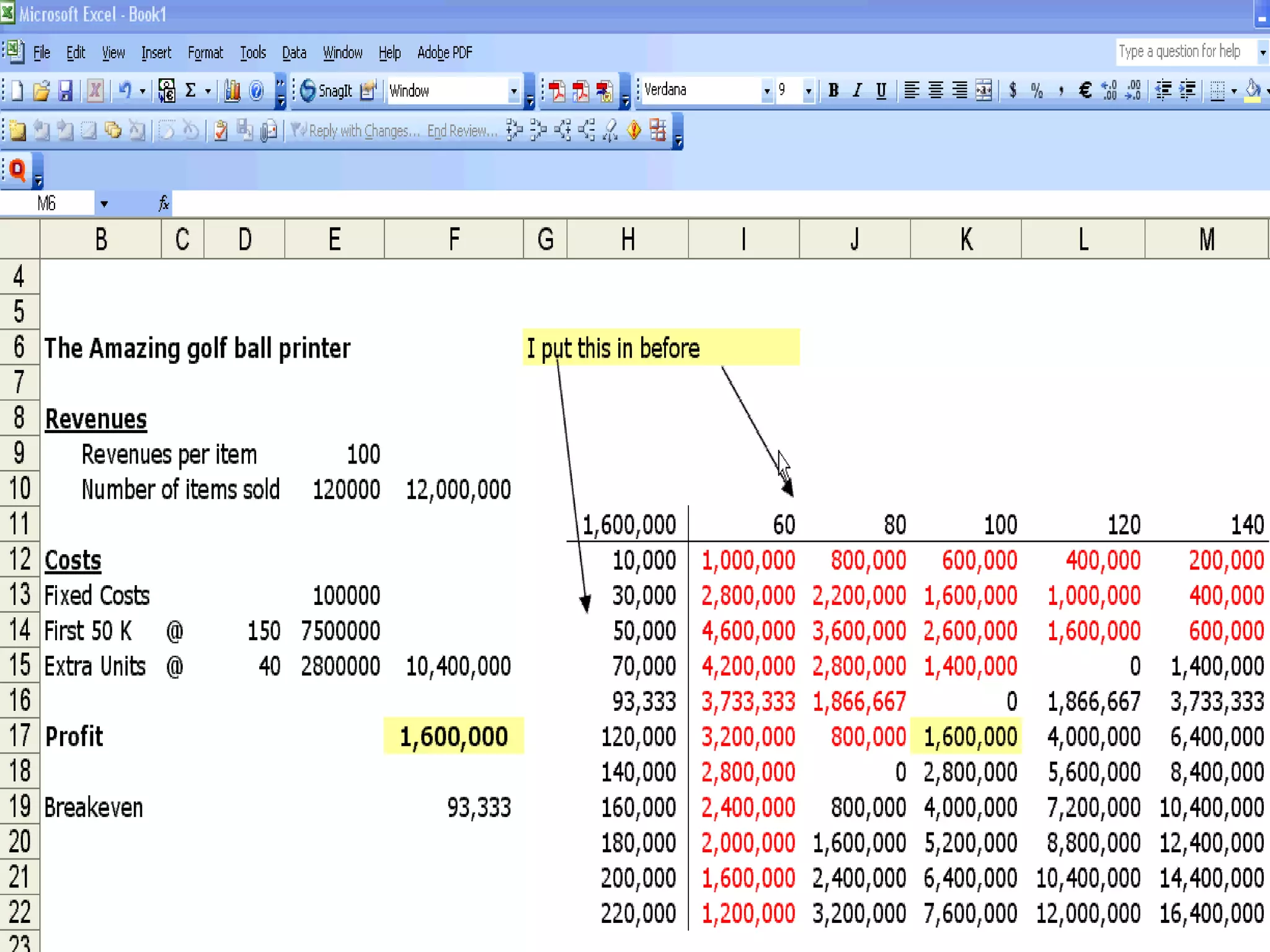Expand the SnagIt Window input dropdown
Screen dimensions: 1270x952
(x=513, y=91)
